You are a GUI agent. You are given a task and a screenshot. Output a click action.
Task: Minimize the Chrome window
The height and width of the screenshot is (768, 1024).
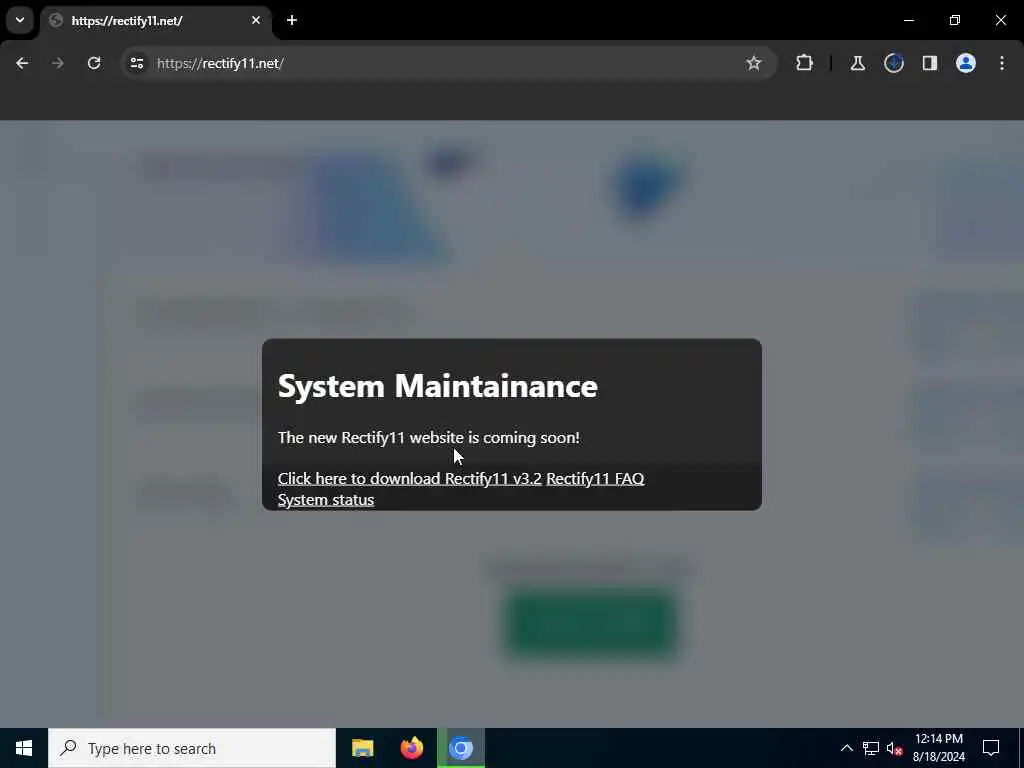click(908, 20)
